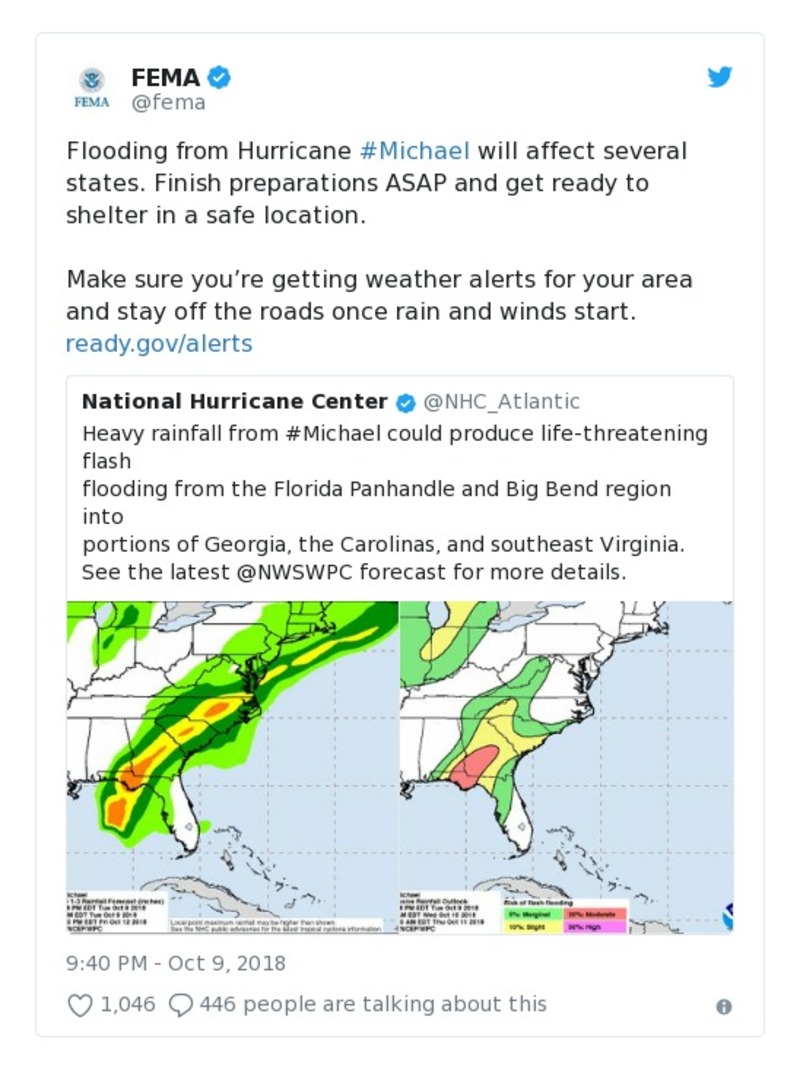Open the 9:40 PM - Oct 9, 2018 timestamp
Image resolution: width=800 pixels, height=1074 pixels.
point(176,964)
